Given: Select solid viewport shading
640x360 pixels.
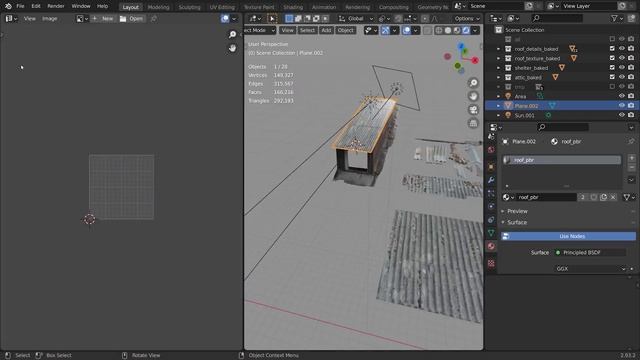Looking at the screenshot, I should tap(448, 30).
